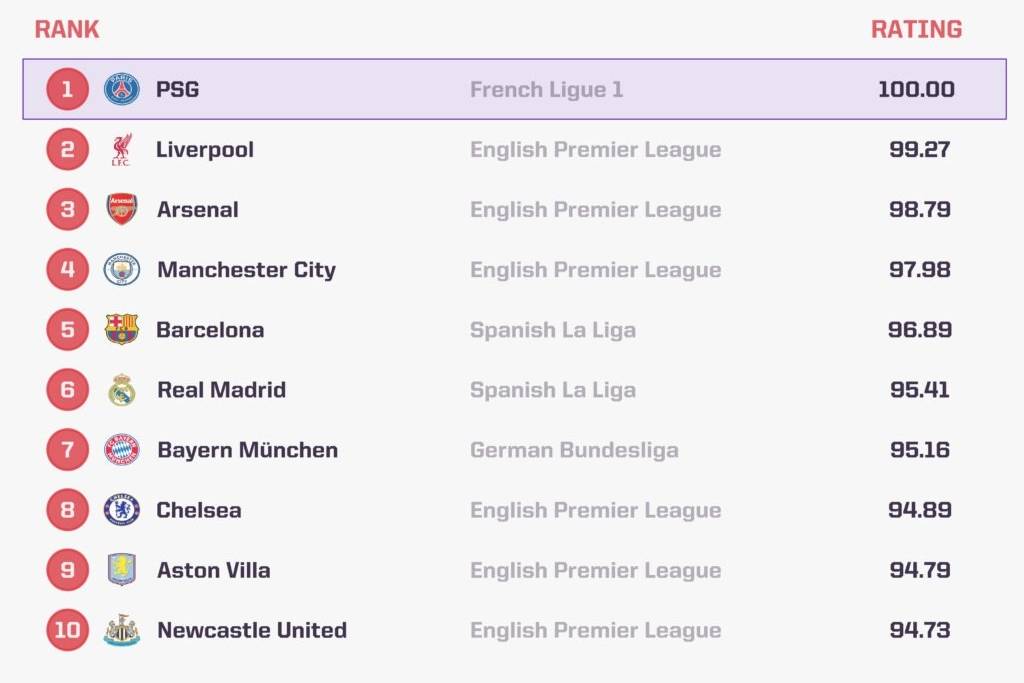
Task: Click the Barcelona club crest icon
Action: (x=122, y=330)
